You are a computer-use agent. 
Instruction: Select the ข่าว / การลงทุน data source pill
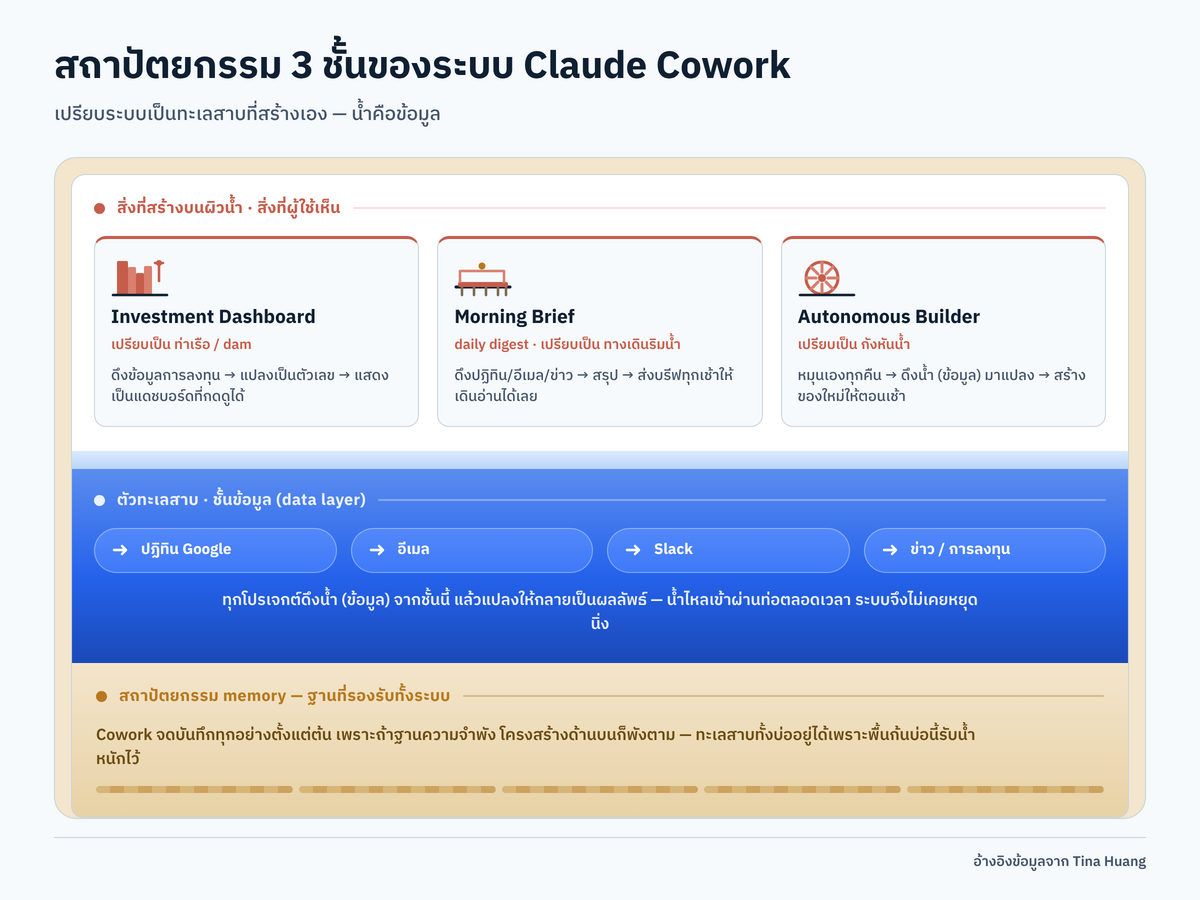(x=985, y=550)
